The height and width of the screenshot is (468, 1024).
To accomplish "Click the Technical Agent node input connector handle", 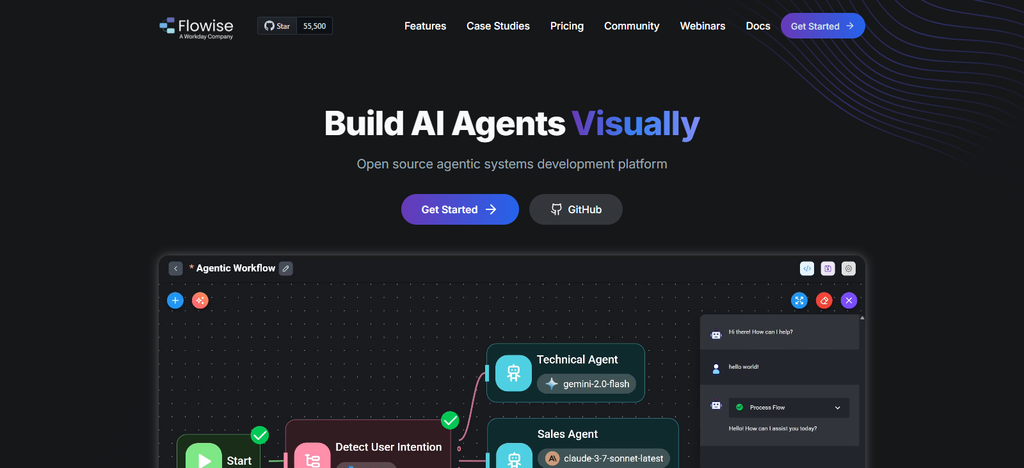I will (487, 373).
